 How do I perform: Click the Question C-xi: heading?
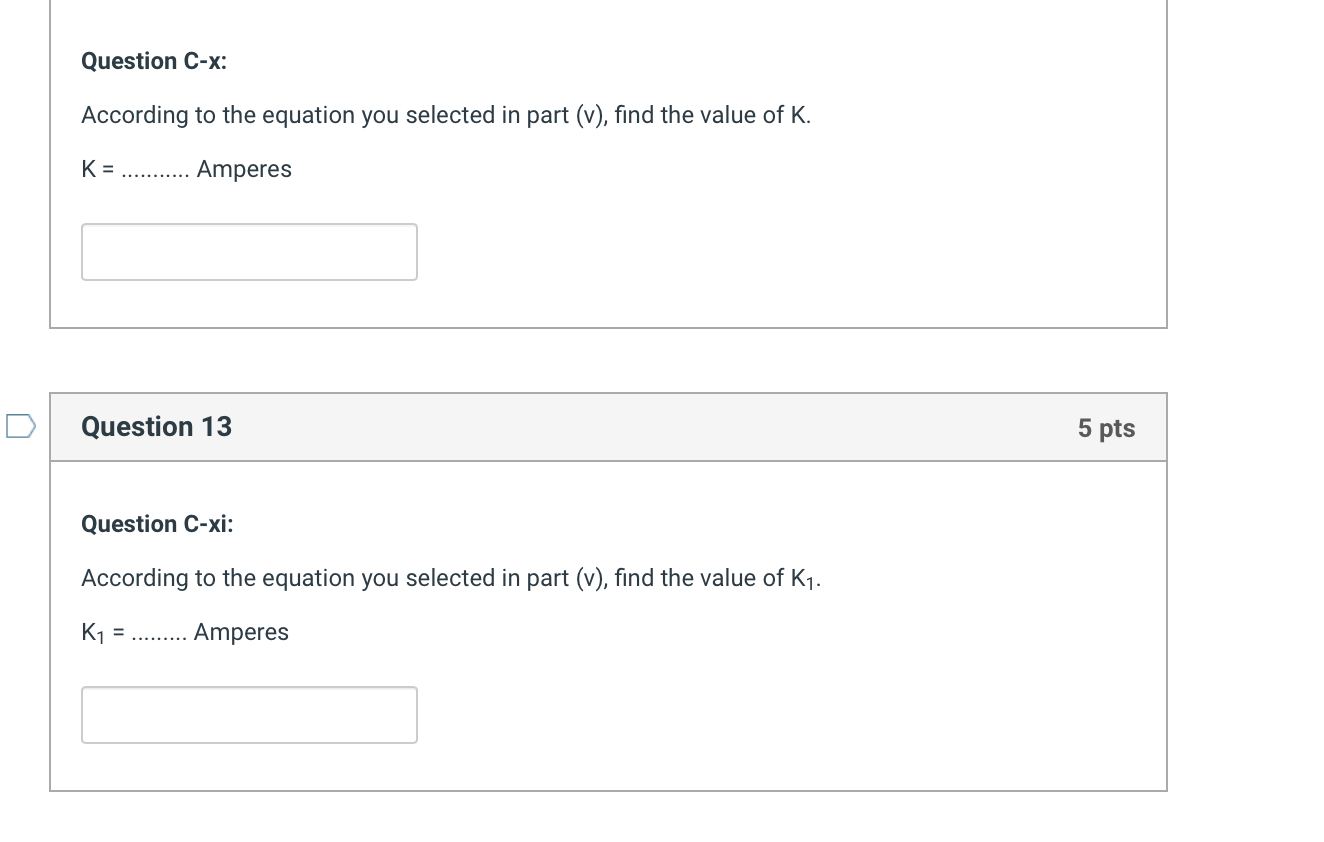tap(157, 524)
